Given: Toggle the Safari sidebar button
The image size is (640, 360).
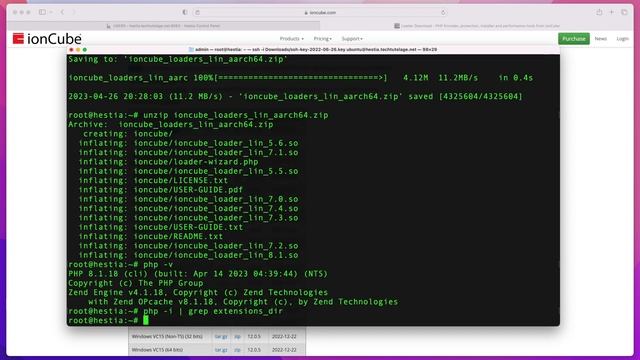Looking at the screenshot, I should click(x=42, y=12).
